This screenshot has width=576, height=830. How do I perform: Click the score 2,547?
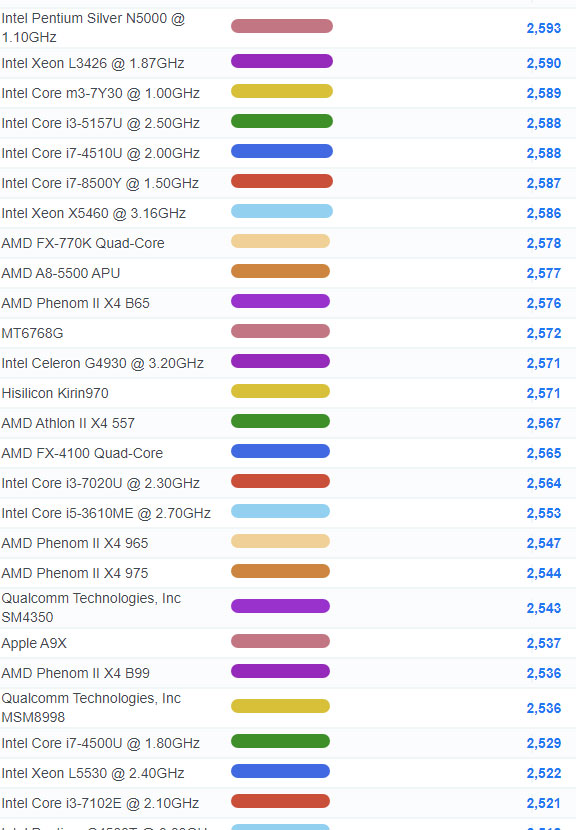(544, 543)
